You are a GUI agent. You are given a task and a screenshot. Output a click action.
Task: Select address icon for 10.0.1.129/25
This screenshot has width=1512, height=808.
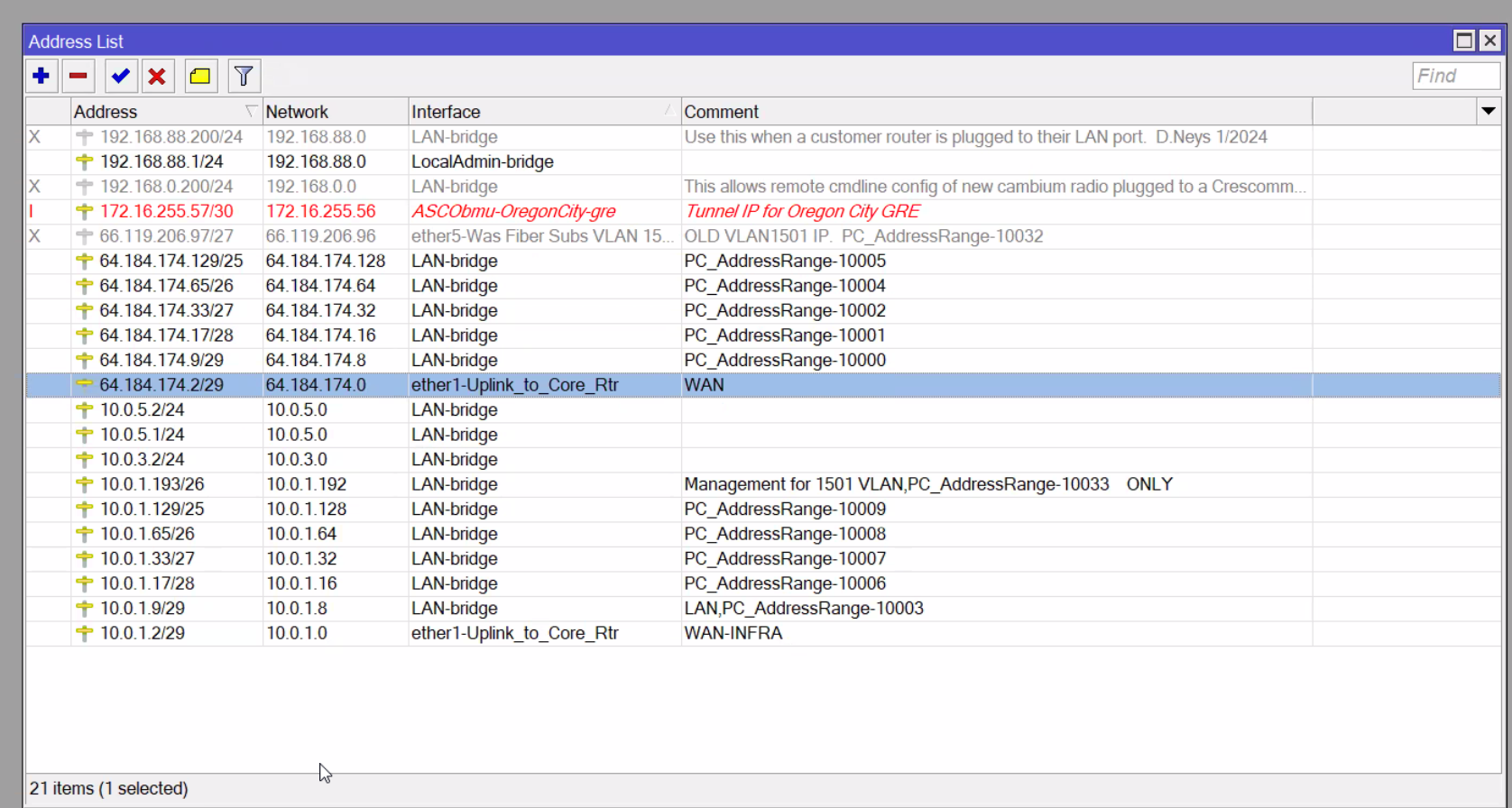[x=85, y=510]
